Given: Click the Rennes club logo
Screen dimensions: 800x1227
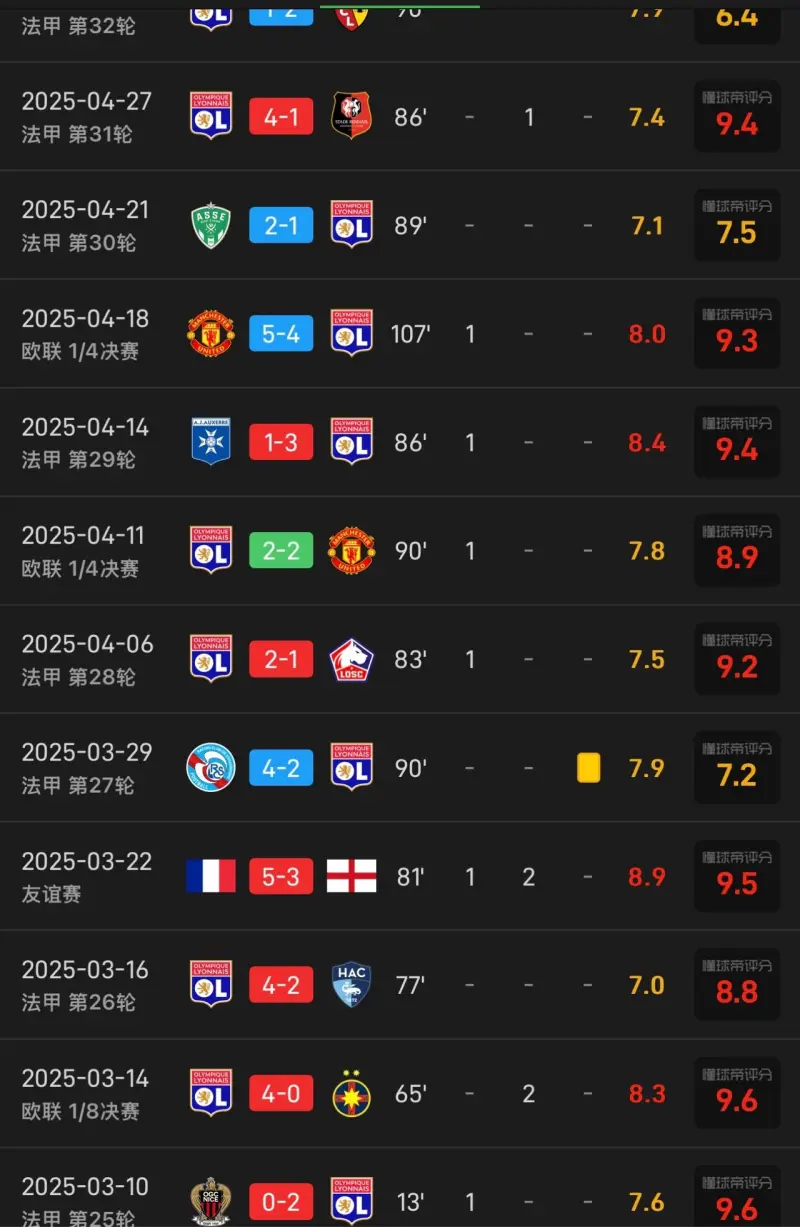Looking at the screenshot, I should (x=351, y=116).
